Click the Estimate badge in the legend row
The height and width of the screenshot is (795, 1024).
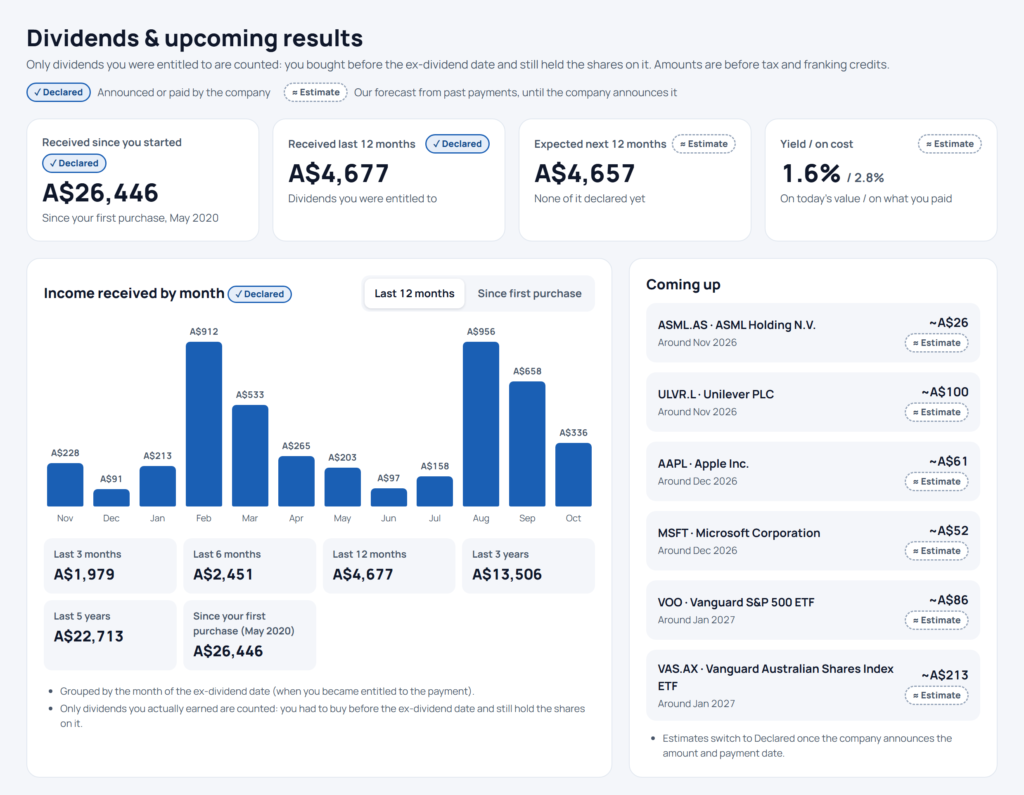click(315, 92)
